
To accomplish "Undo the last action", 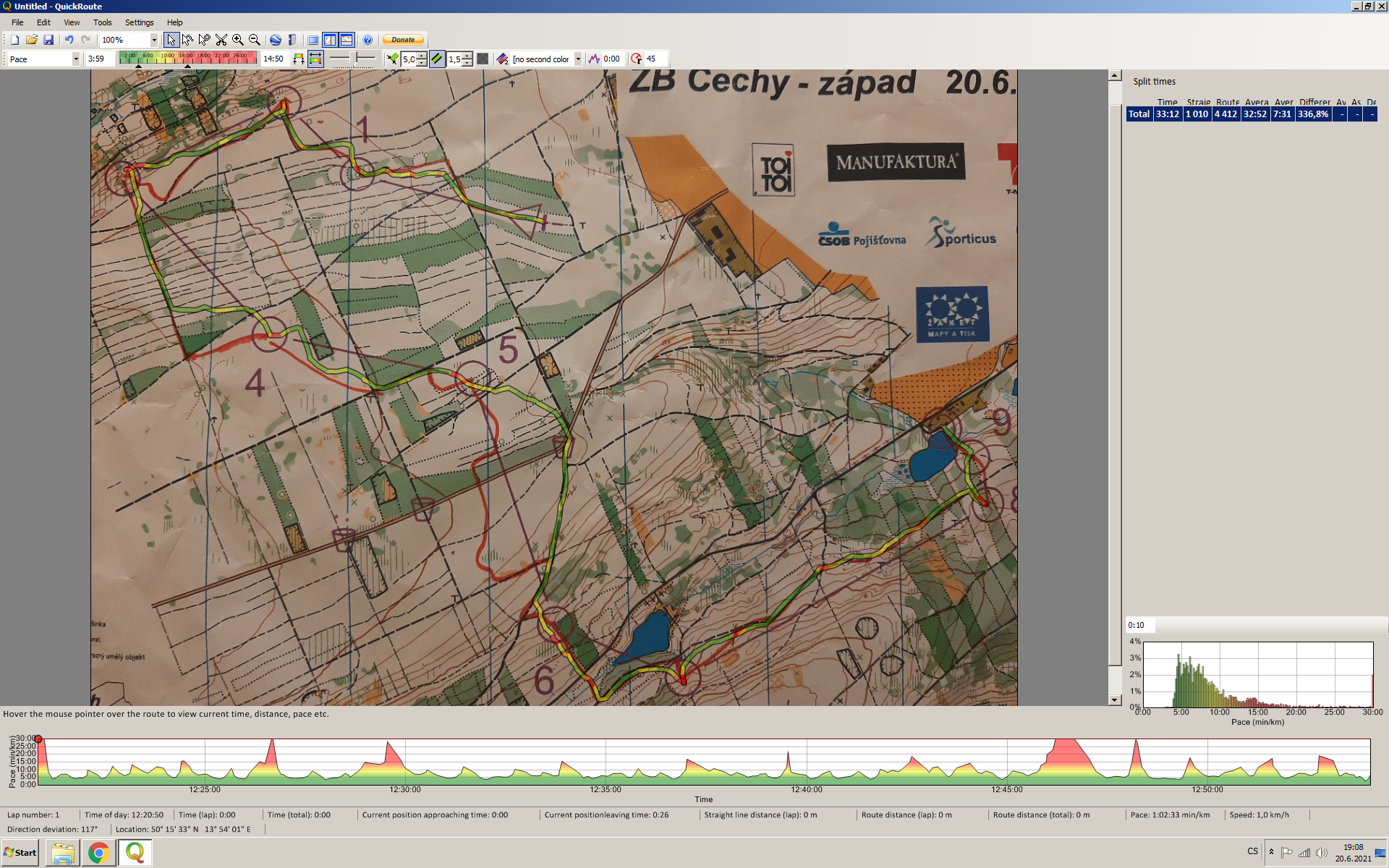I will 69,40.
